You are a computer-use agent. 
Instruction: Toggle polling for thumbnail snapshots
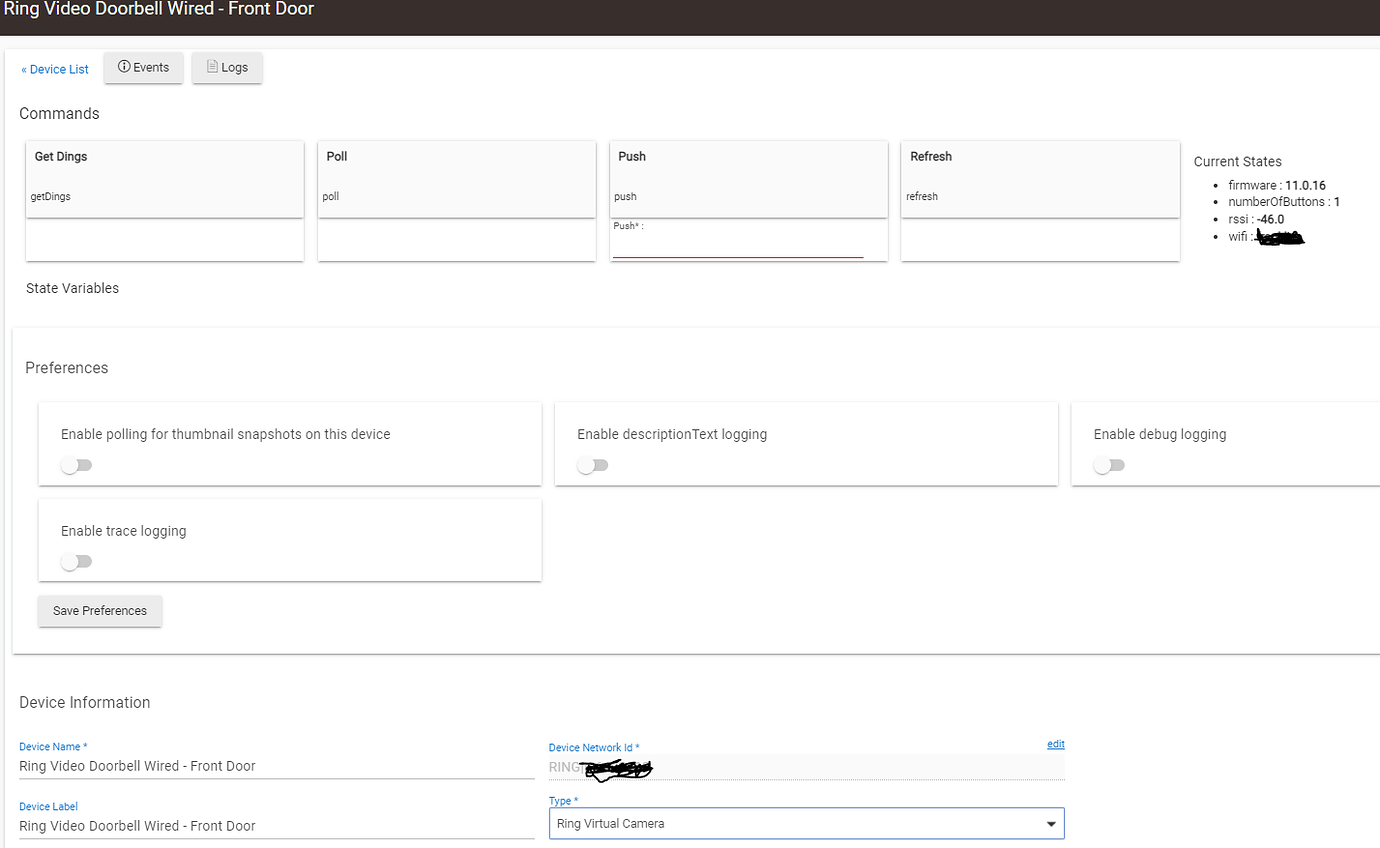tap(76, 465)
